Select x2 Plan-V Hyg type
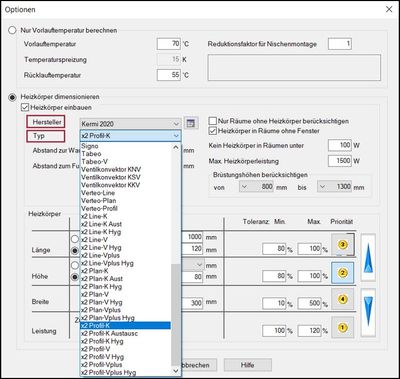 [125, 302]
